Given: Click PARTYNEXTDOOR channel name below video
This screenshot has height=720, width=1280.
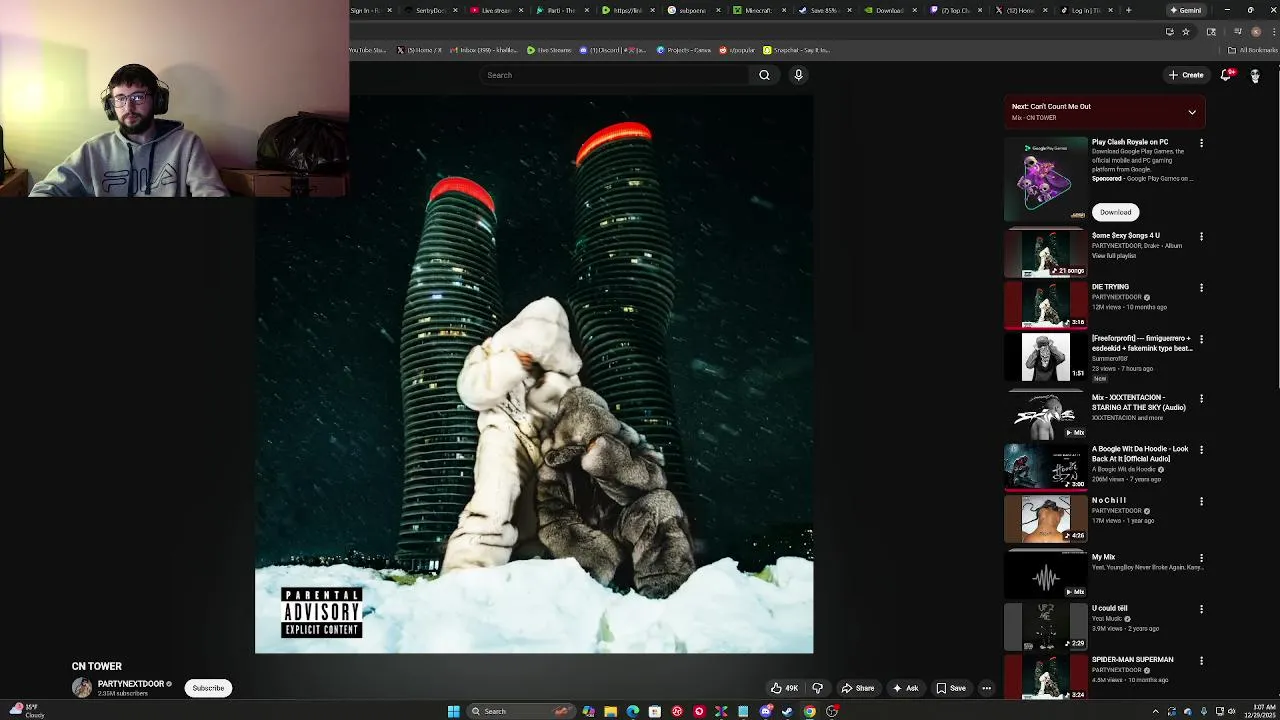Looking at the screenshot, I should [130, 684].
